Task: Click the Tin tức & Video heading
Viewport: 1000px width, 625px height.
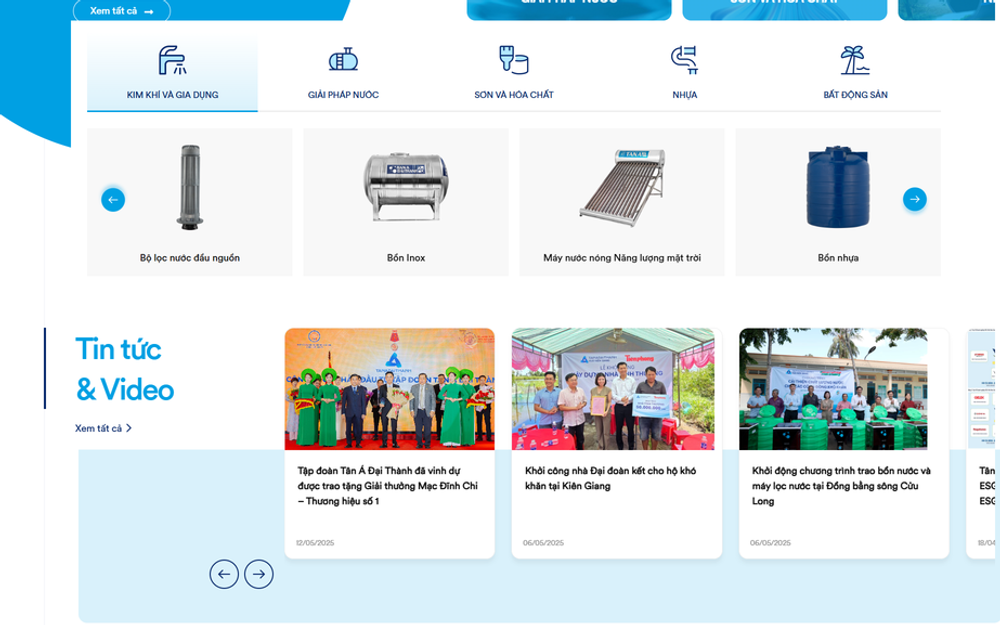Action: pos(125,369)
